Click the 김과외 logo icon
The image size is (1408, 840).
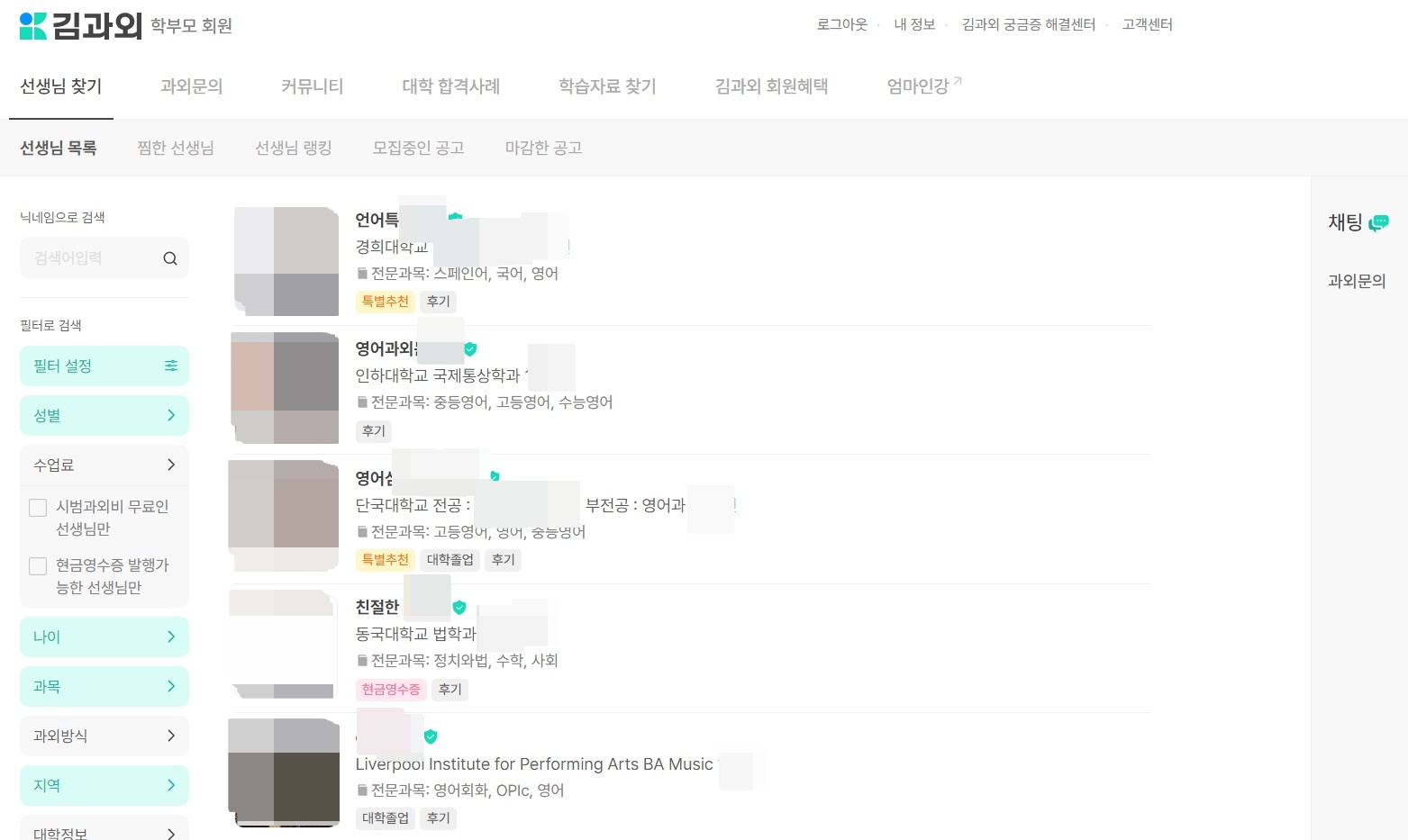click(33, 26)
